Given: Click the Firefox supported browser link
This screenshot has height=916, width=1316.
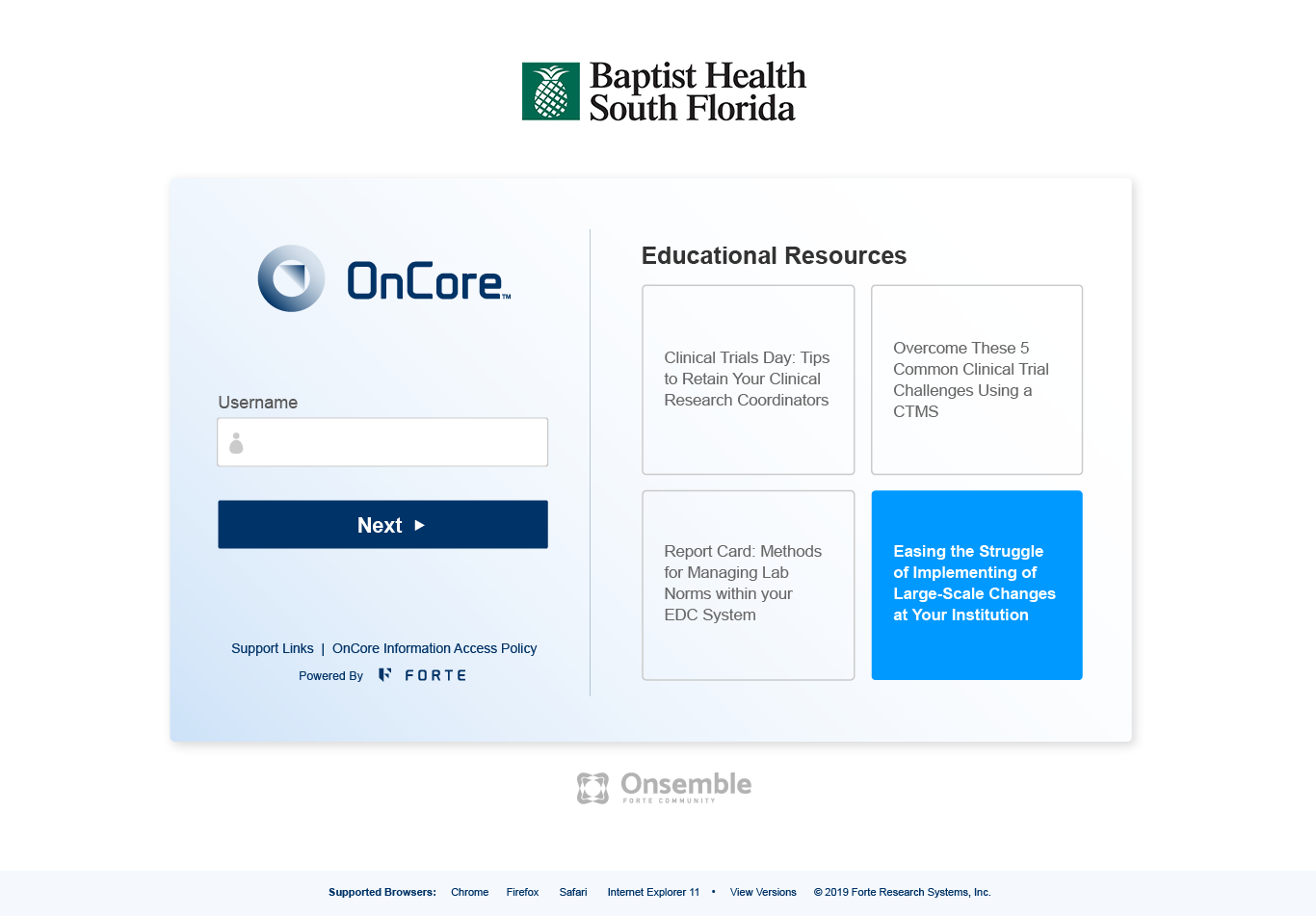Looking at the screenshot, I should click(522, 892).
